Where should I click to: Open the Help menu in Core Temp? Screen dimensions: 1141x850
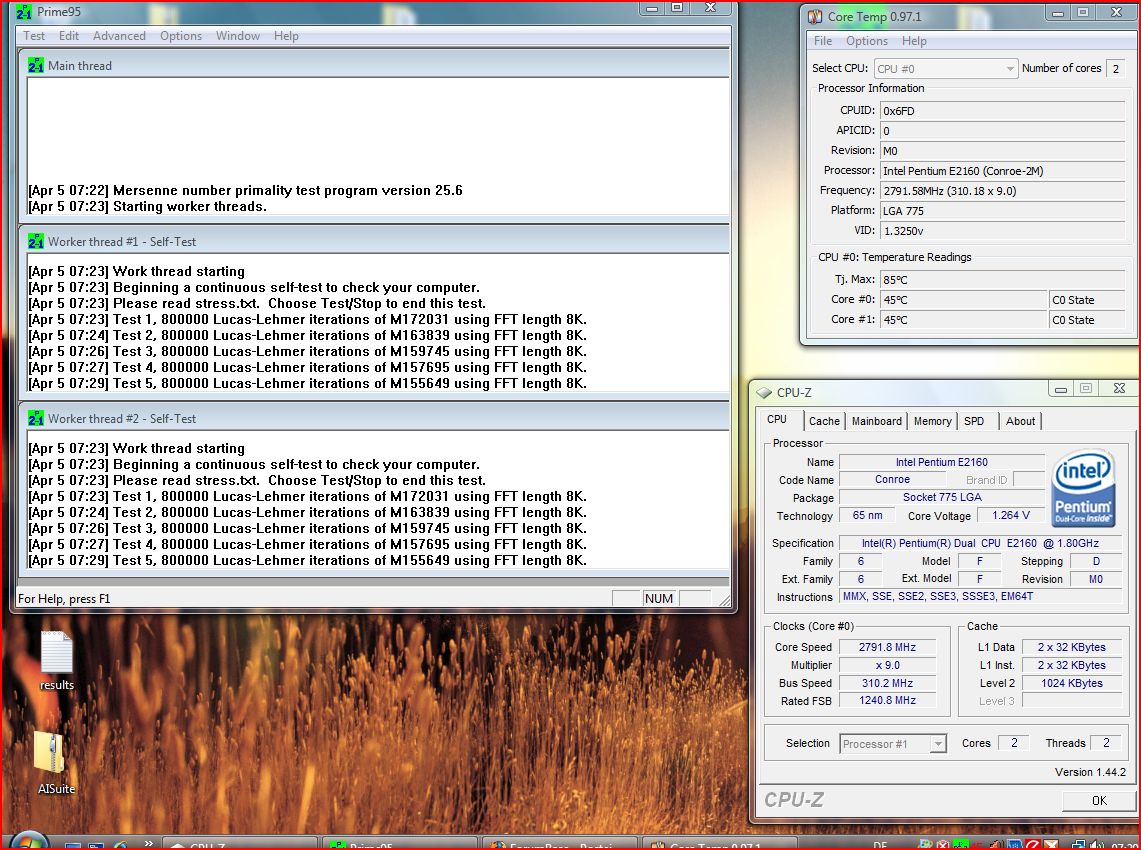point(914,41)
